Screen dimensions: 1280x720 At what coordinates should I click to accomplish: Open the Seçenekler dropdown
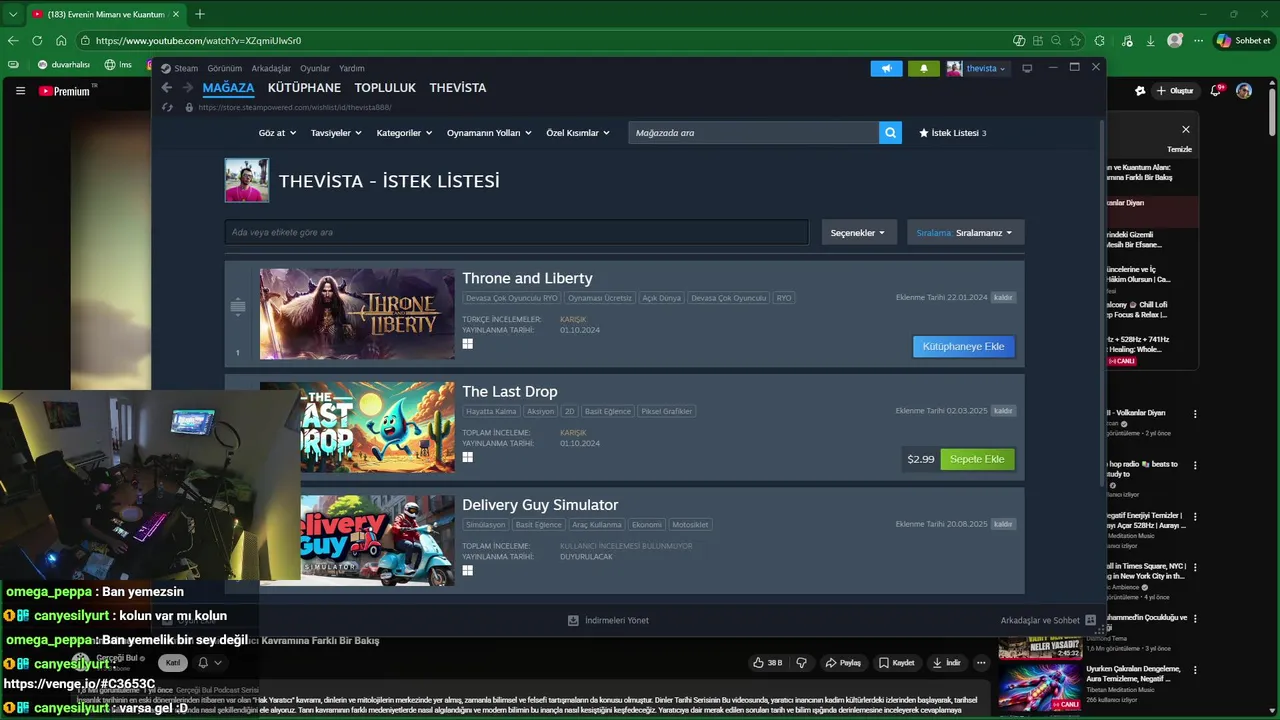pos(859,232)
